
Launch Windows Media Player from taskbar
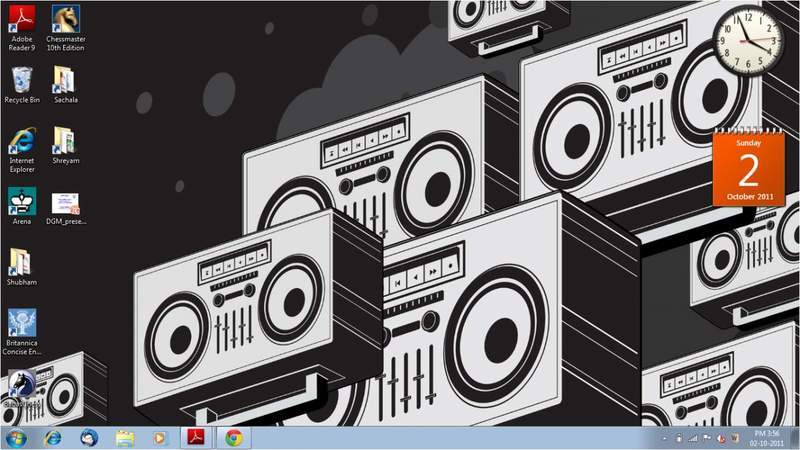[160, 438]
